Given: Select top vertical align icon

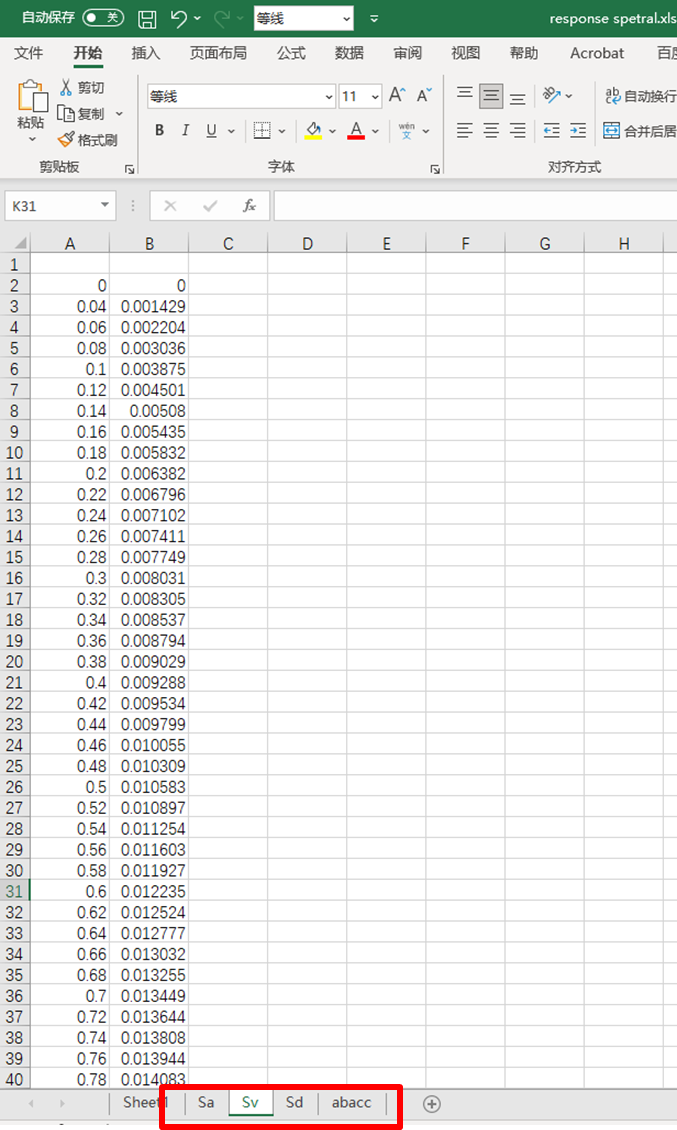Looking at the screenshot, I should point(465,95).
